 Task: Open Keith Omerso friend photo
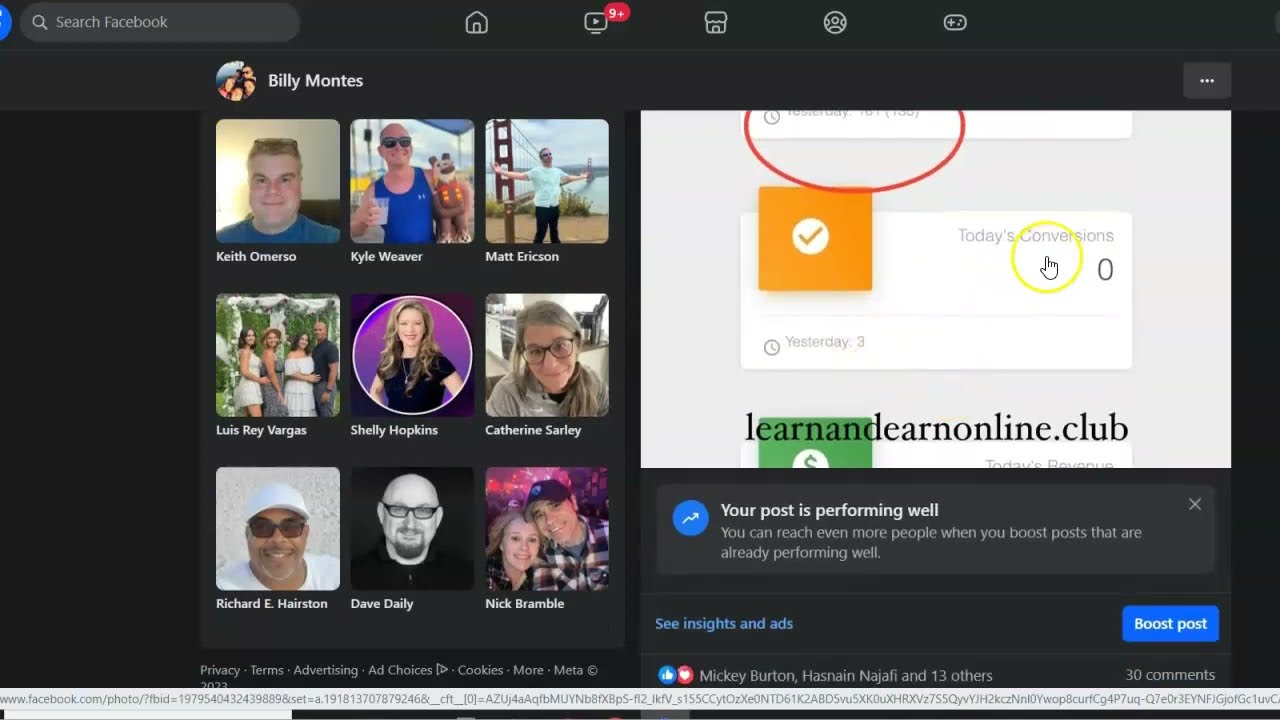pos(278,181)
